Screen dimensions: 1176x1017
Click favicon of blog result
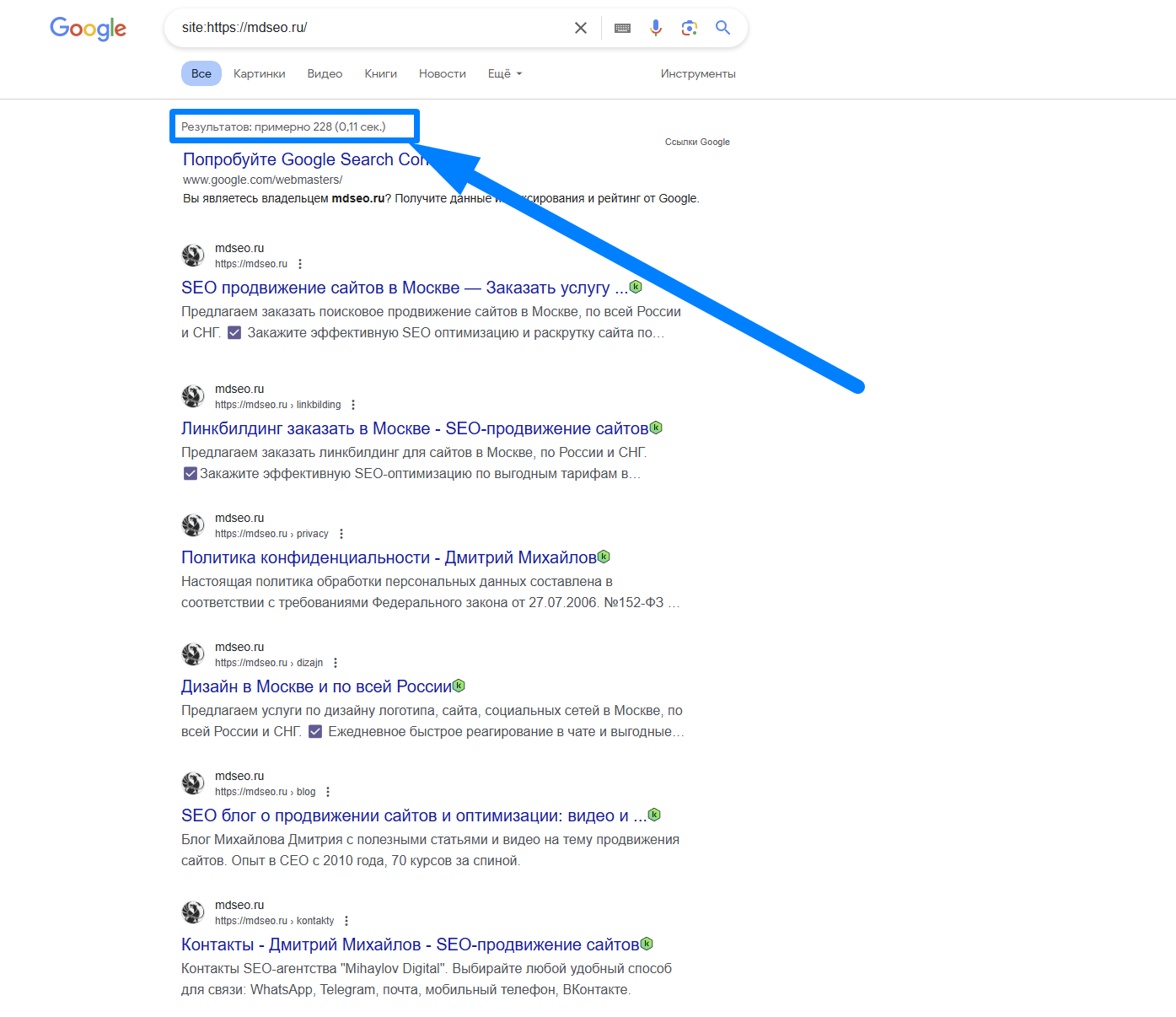tap(193, 783)
